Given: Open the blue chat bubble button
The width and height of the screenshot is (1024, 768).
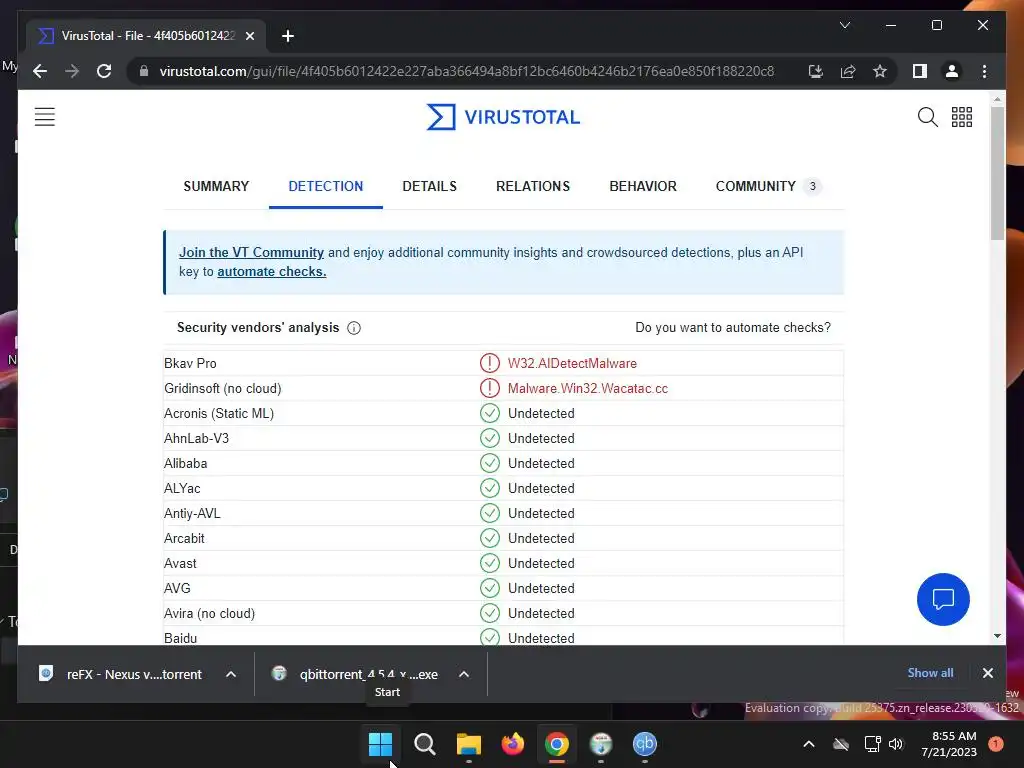Looking at the screenshot, I should [x=943, y=599].
